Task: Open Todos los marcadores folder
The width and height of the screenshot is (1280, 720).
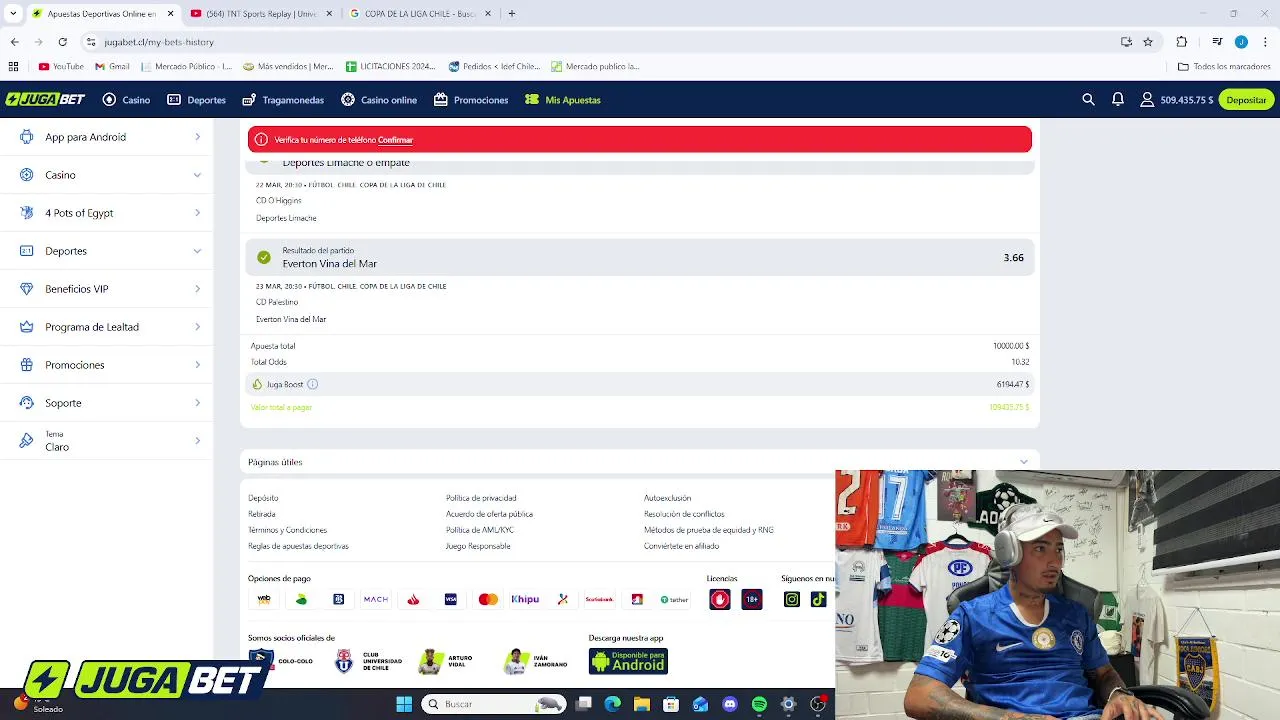Action: (1224, 67)
